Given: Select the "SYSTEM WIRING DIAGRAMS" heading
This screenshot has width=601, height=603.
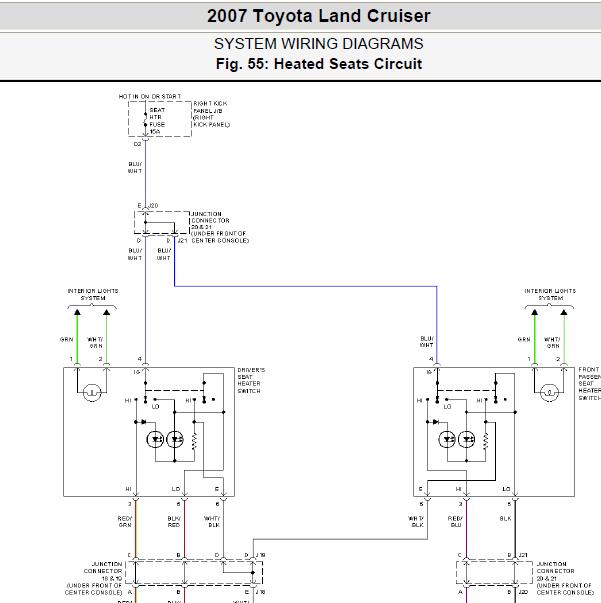Looking at the screenshot, I should pos(319,44).
